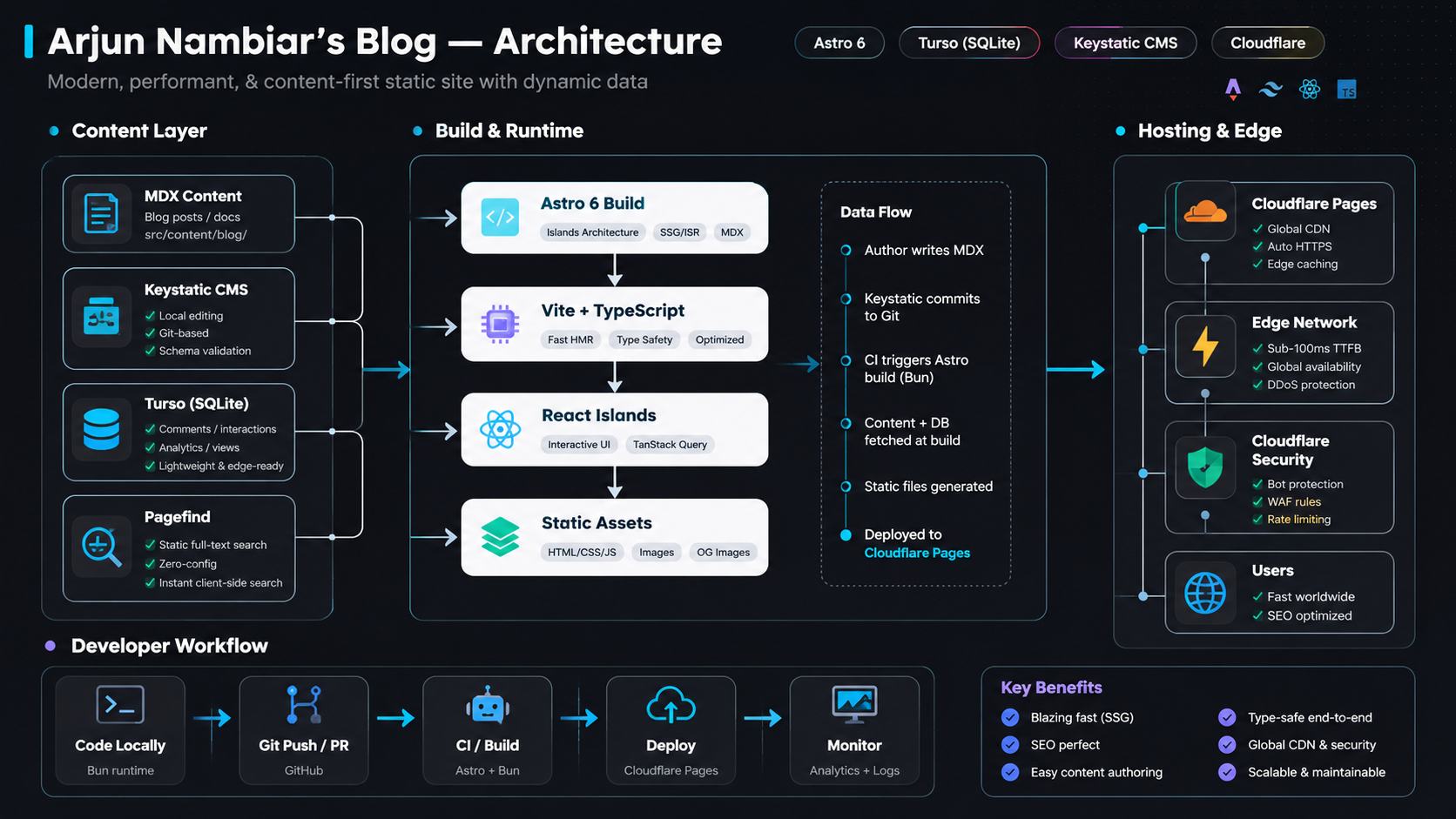Screen dimensions: 1456x819
Task: Click the Schema validation text
Action: 205,351
